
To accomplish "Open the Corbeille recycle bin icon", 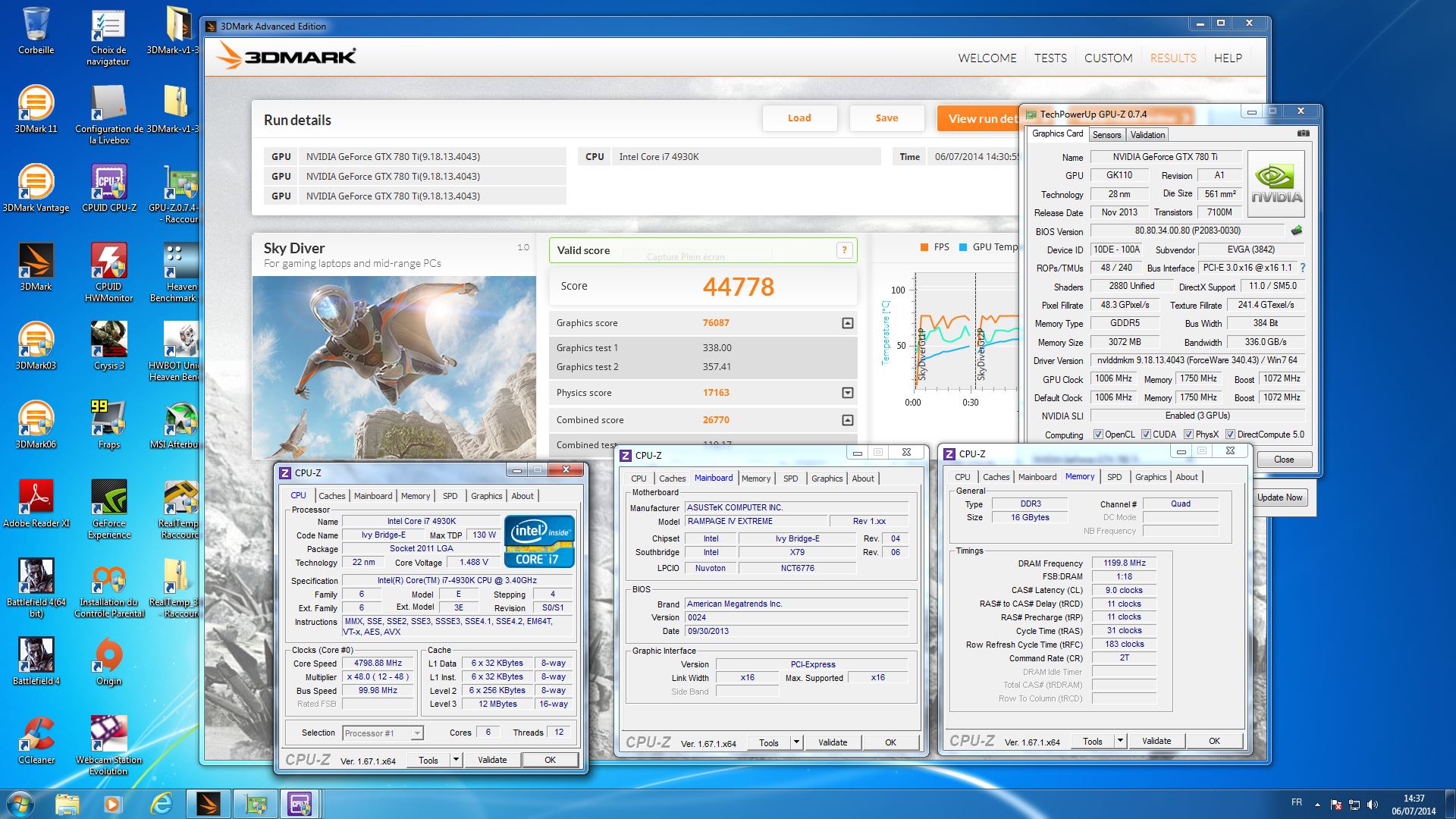I will [36, 30].
